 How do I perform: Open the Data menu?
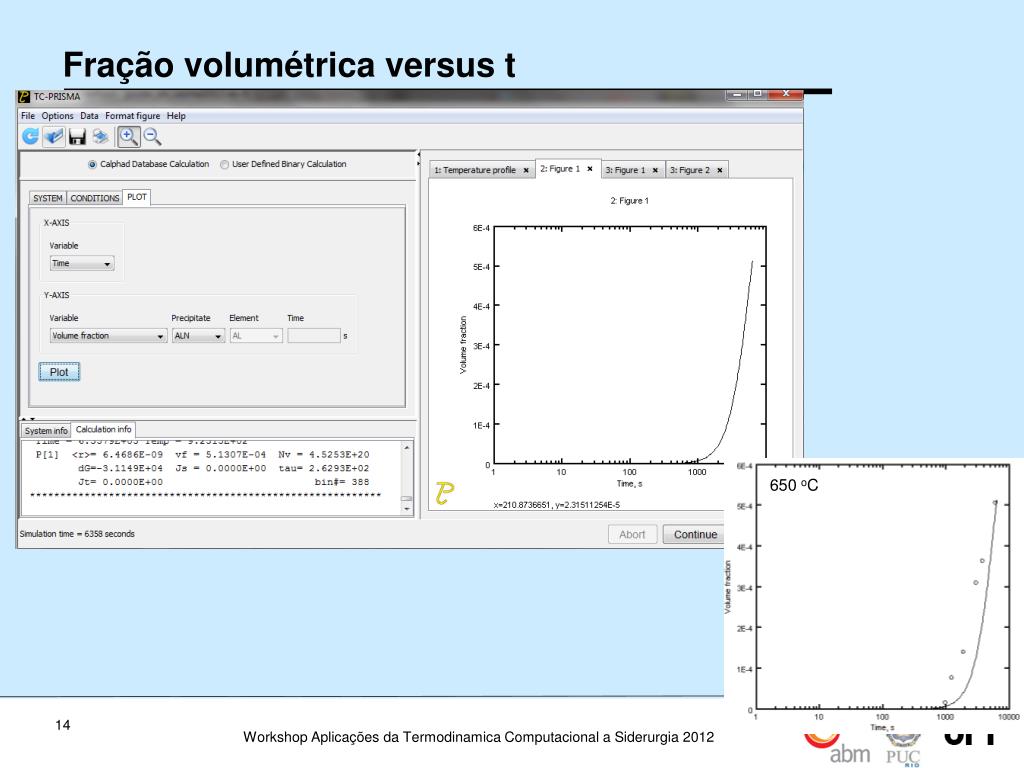coord(89,116)
